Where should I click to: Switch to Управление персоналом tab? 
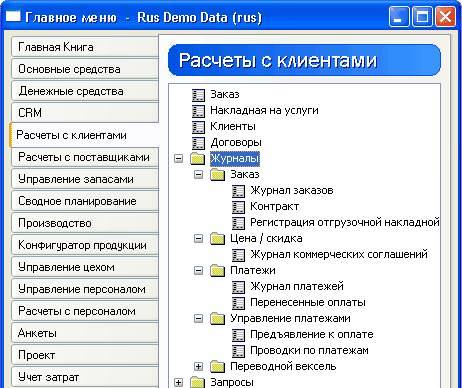(x=85, y=289)
